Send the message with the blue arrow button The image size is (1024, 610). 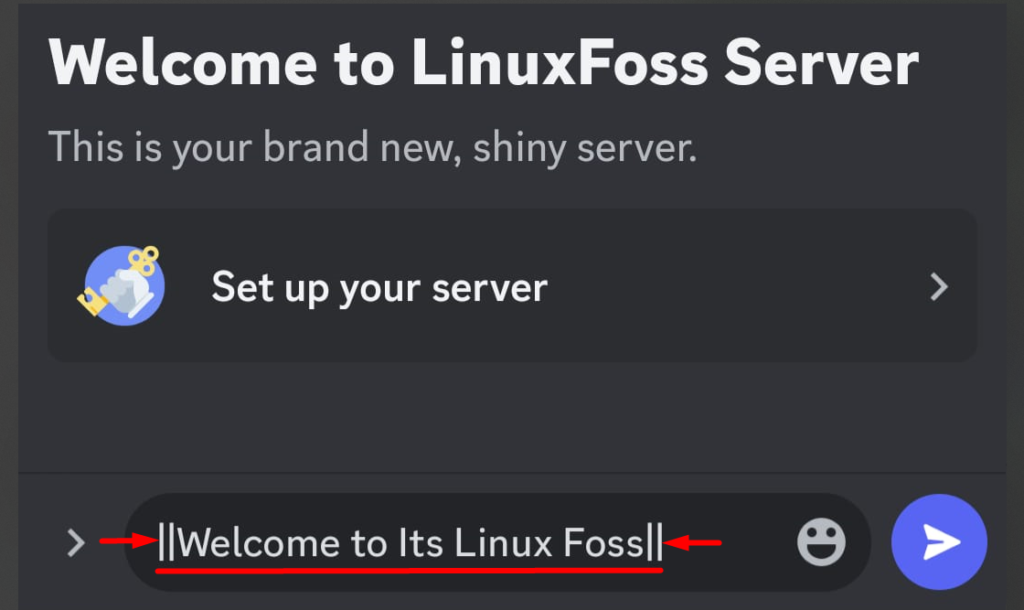[x=939, y=542]
